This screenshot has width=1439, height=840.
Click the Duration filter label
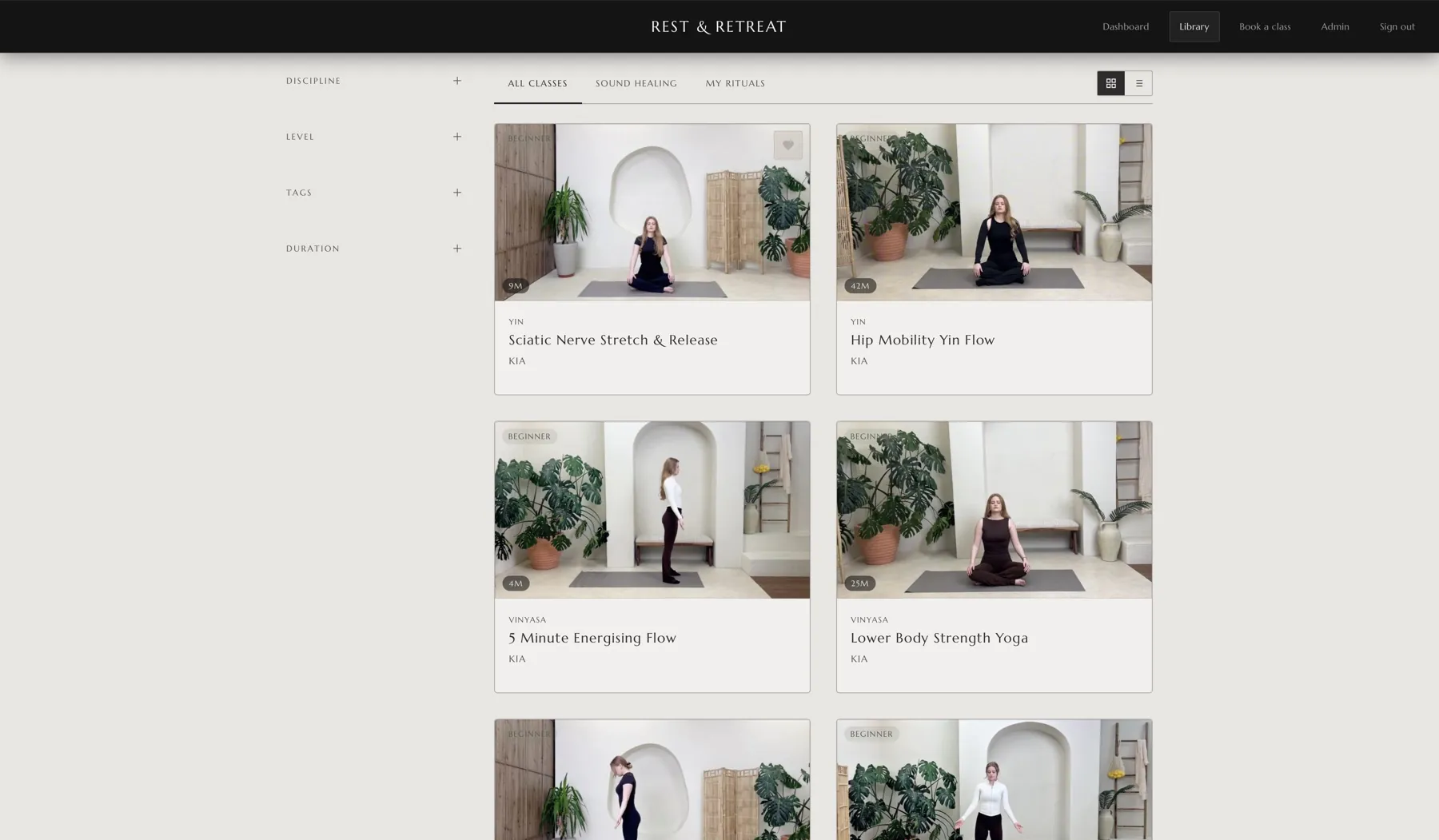click(x=312, y=249)
